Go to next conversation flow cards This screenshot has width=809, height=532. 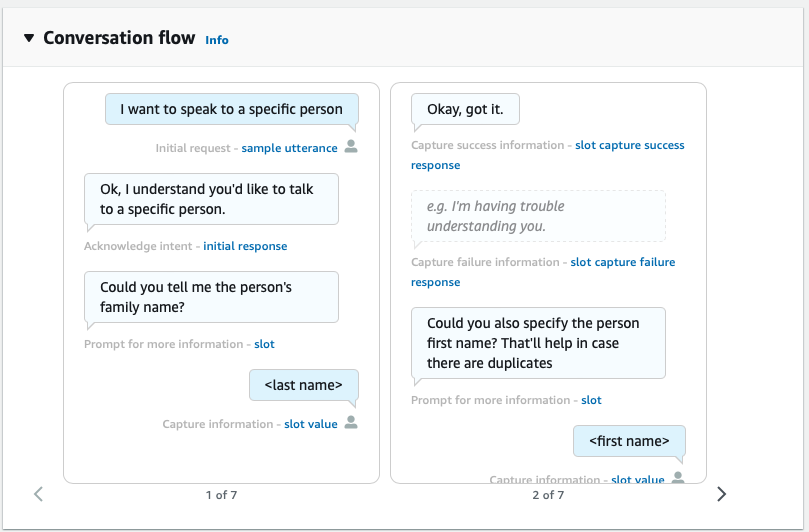[721, 493]
